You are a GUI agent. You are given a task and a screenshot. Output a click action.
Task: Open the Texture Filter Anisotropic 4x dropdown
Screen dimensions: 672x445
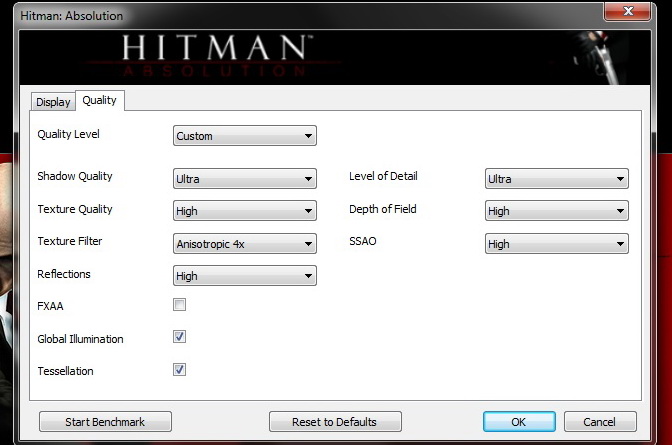coord(245,244)
